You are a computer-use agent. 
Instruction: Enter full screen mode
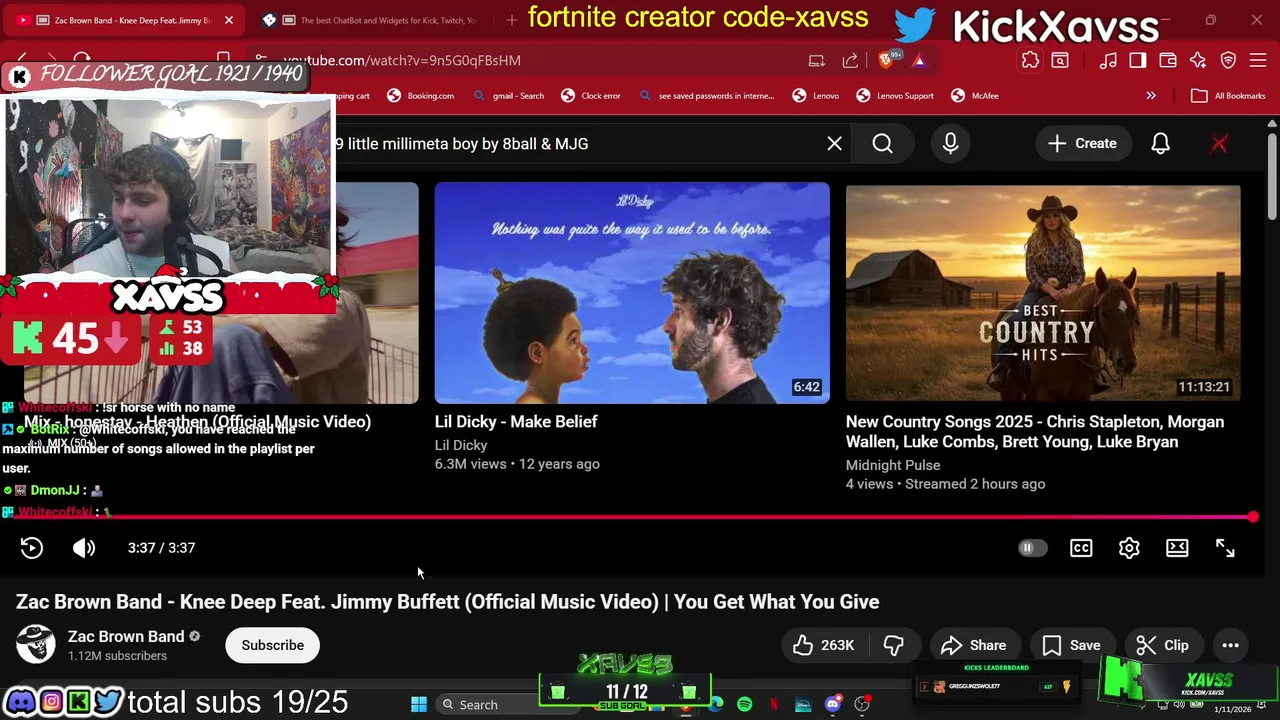coord(1225,548)
